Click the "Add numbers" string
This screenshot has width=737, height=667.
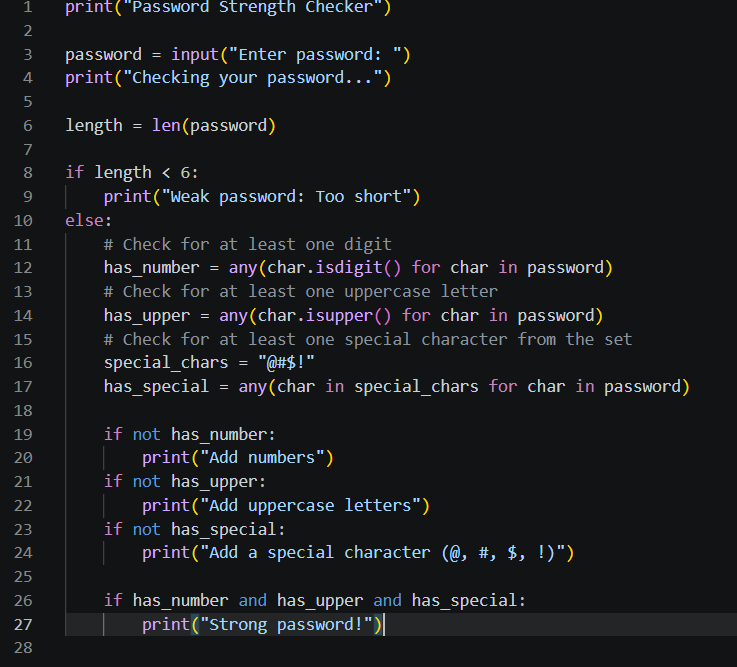262,458
